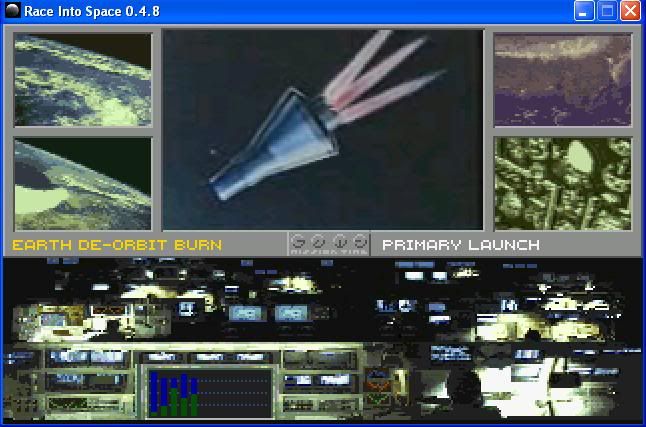Image resolution: width=646 pixels, height=427 pixels.
Task: Click the mission control room image
Action: 323,339
